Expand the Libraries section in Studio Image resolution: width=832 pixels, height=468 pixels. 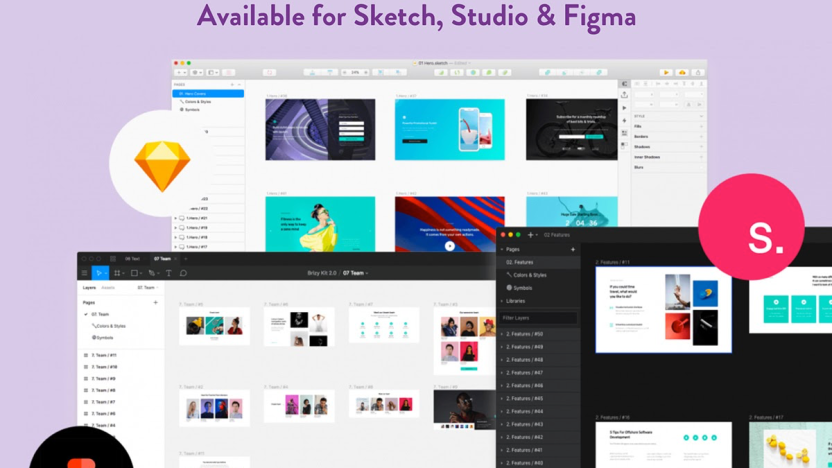[x=502, y=301]
